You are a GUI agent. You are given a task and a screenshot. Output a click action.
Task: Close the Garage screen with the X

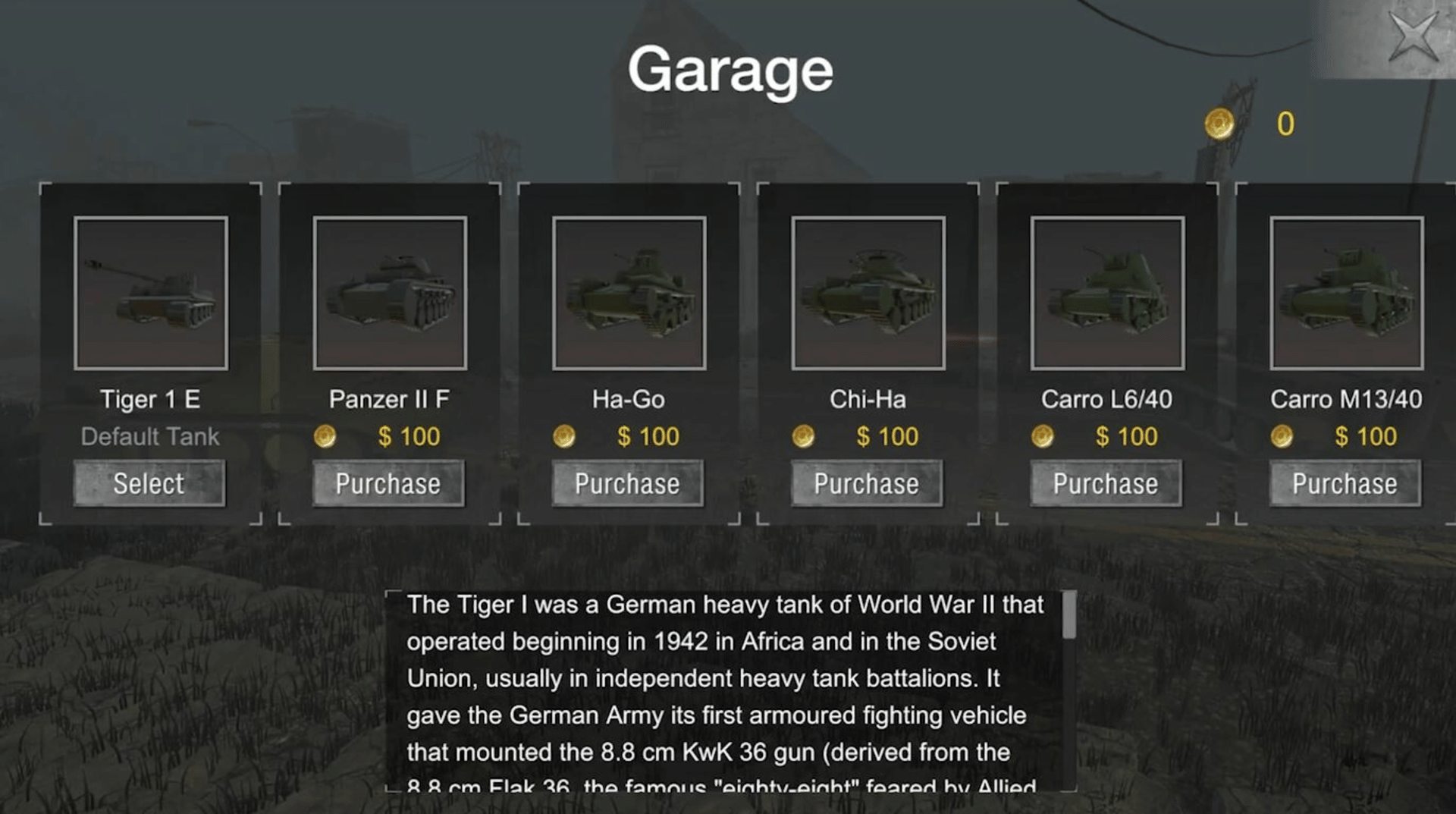[1412, 36]
